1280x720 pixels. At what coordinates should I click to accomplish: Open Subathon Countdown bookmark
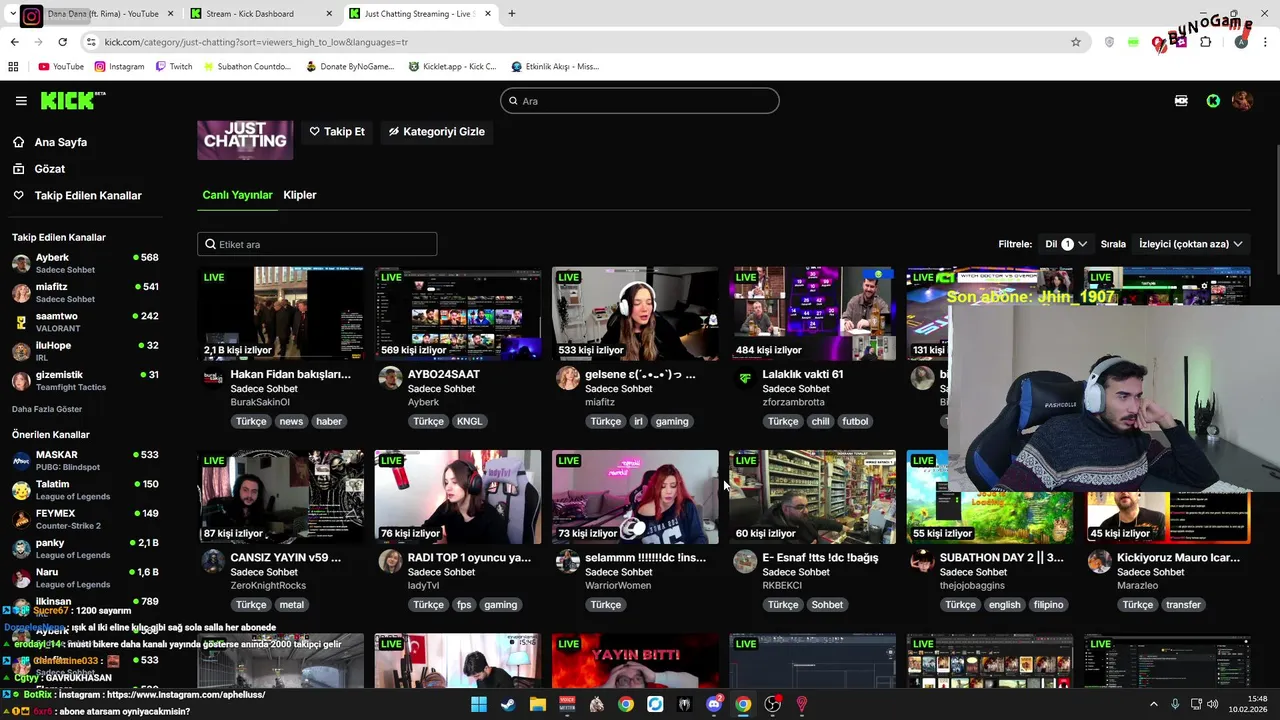246,67
